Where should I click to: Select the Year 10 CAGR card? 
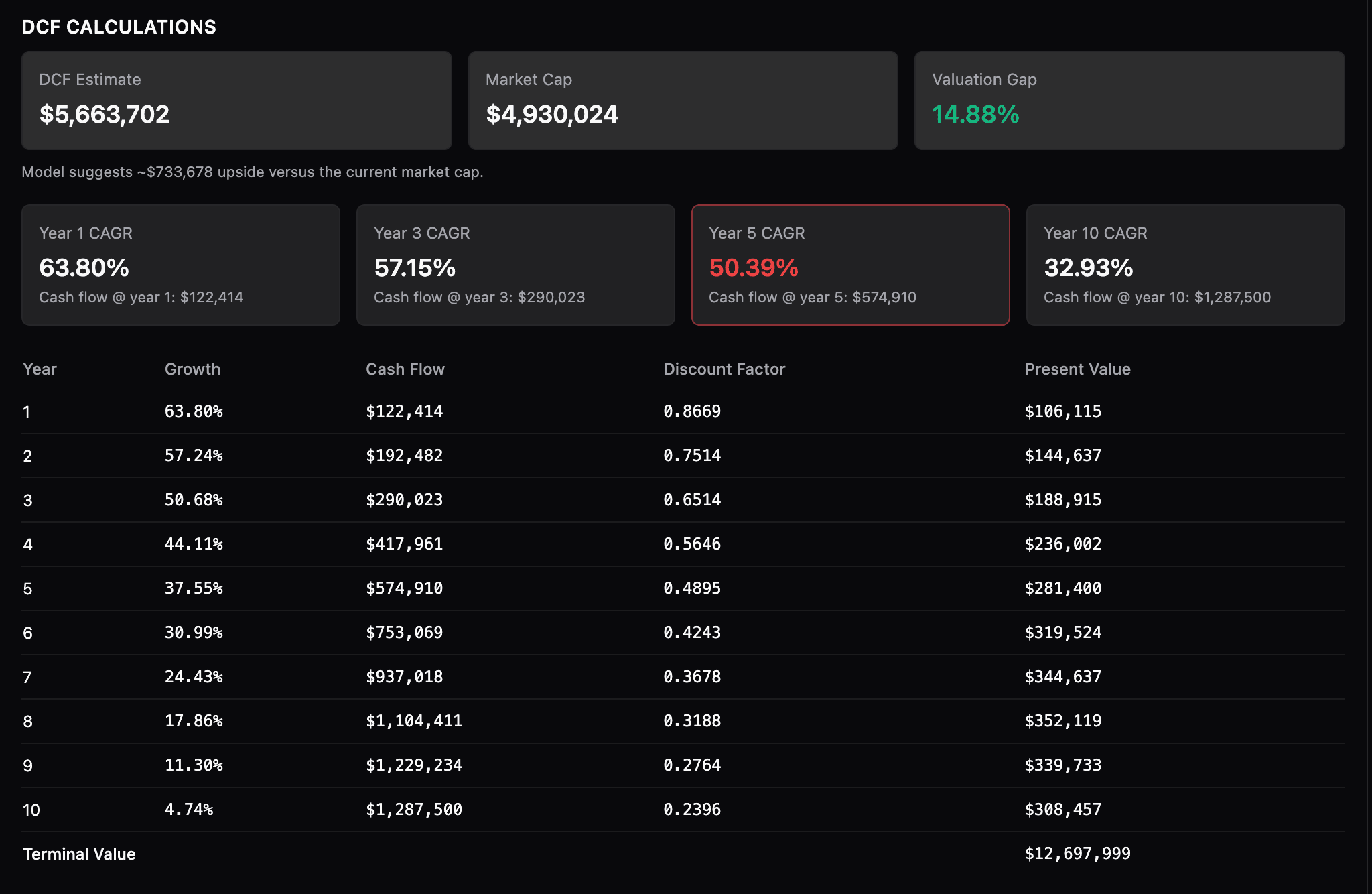point(1184,265)
